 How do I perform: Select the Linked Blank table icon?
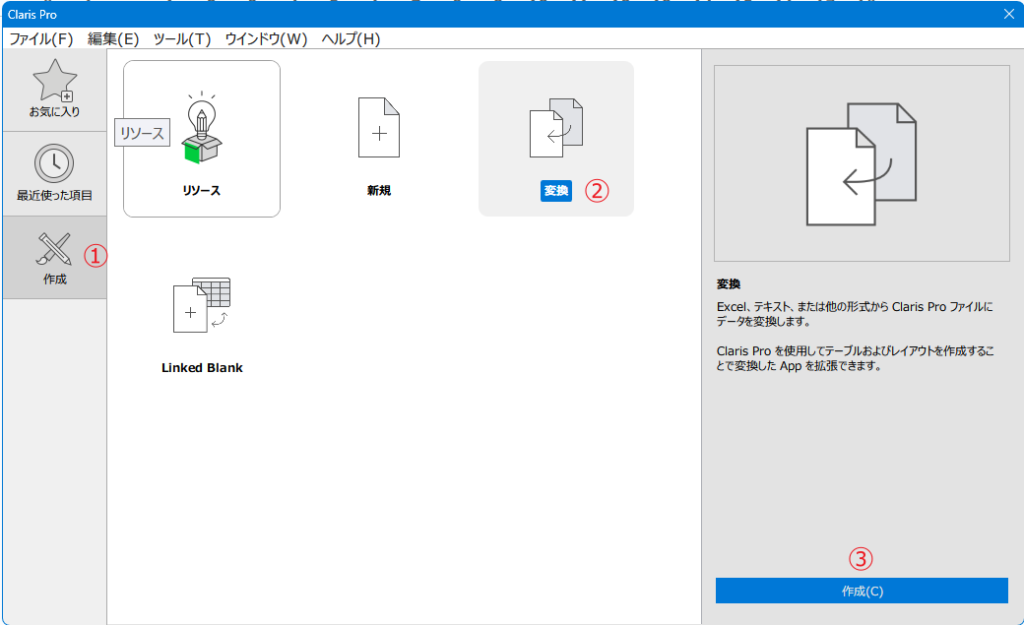(x=201, y=306)
